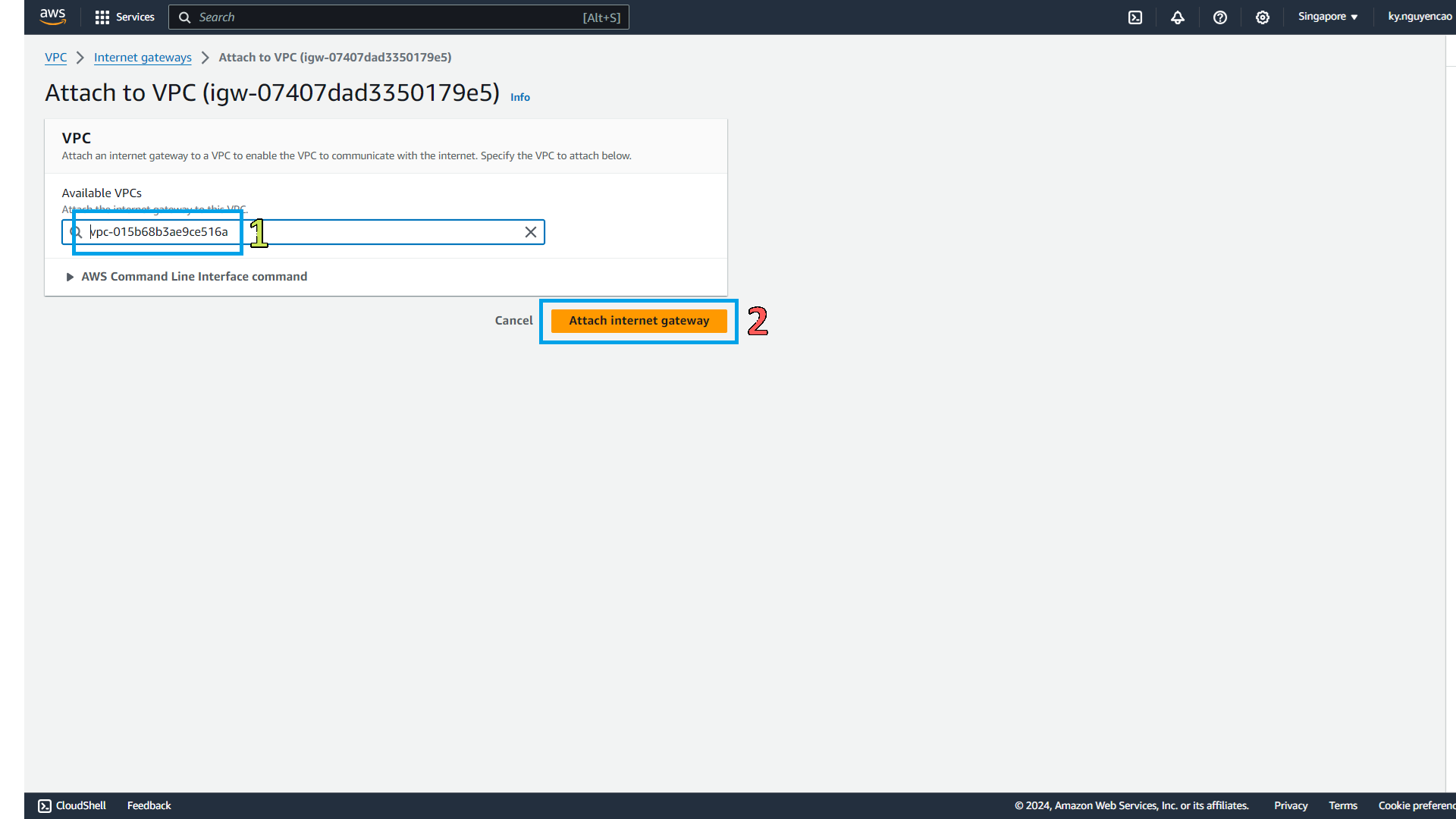
Task: Click the Attach internet gateway button
Action: coord(639,320)
